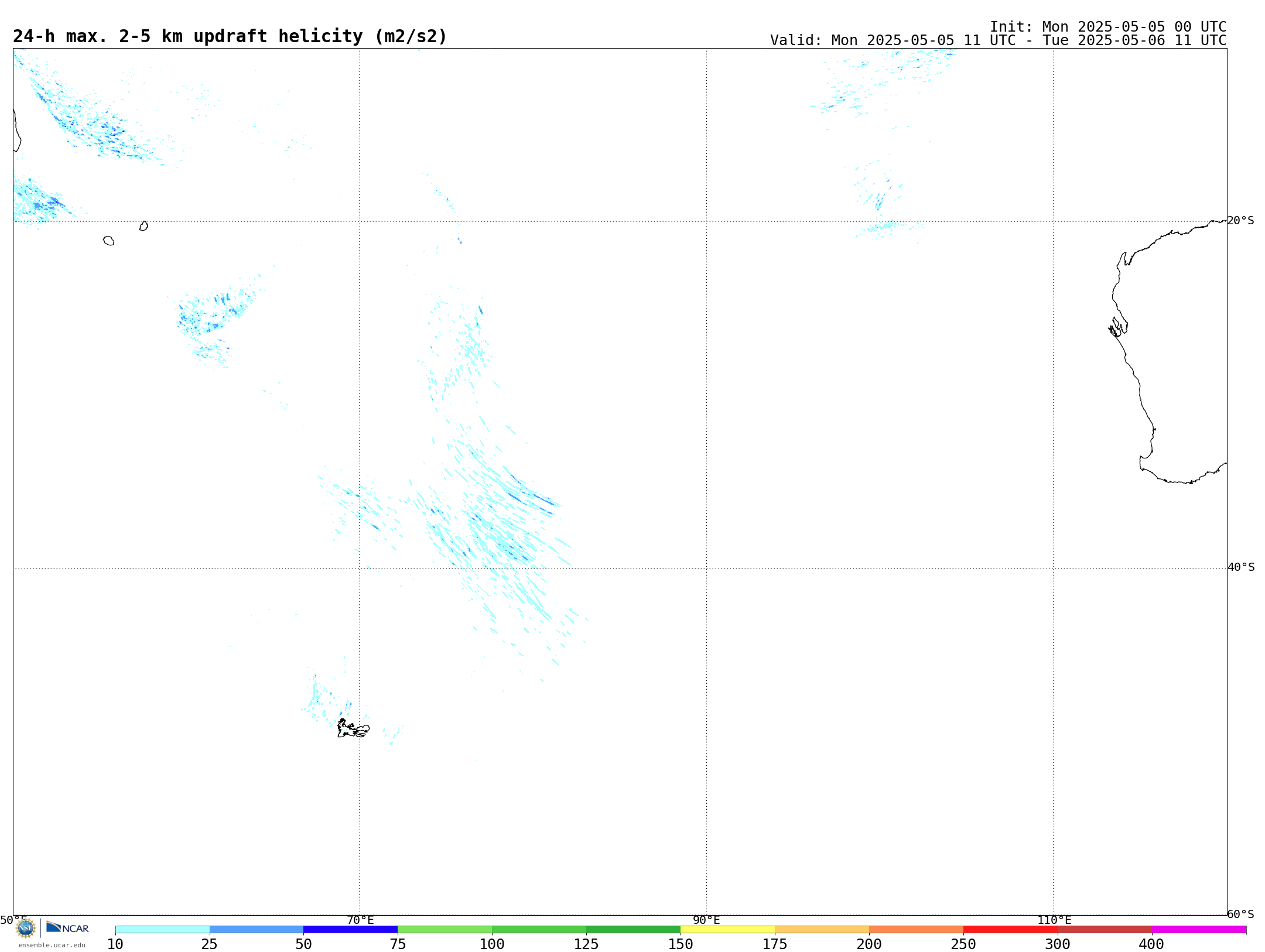This screenshot has height=952, width=1265.
Task: Click the colorbar tick label 150
Action: (681, 944)
